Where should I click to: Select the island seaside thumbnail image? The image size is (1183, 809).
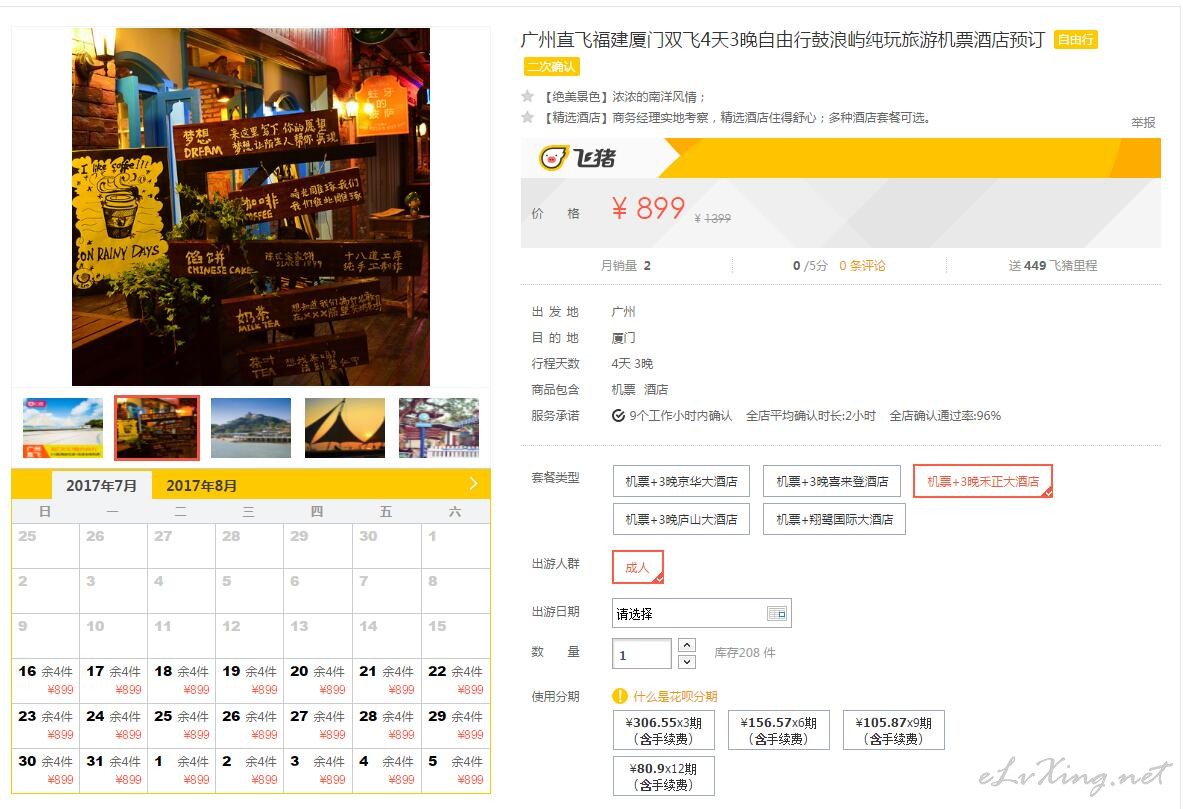[x=250, y=428]
